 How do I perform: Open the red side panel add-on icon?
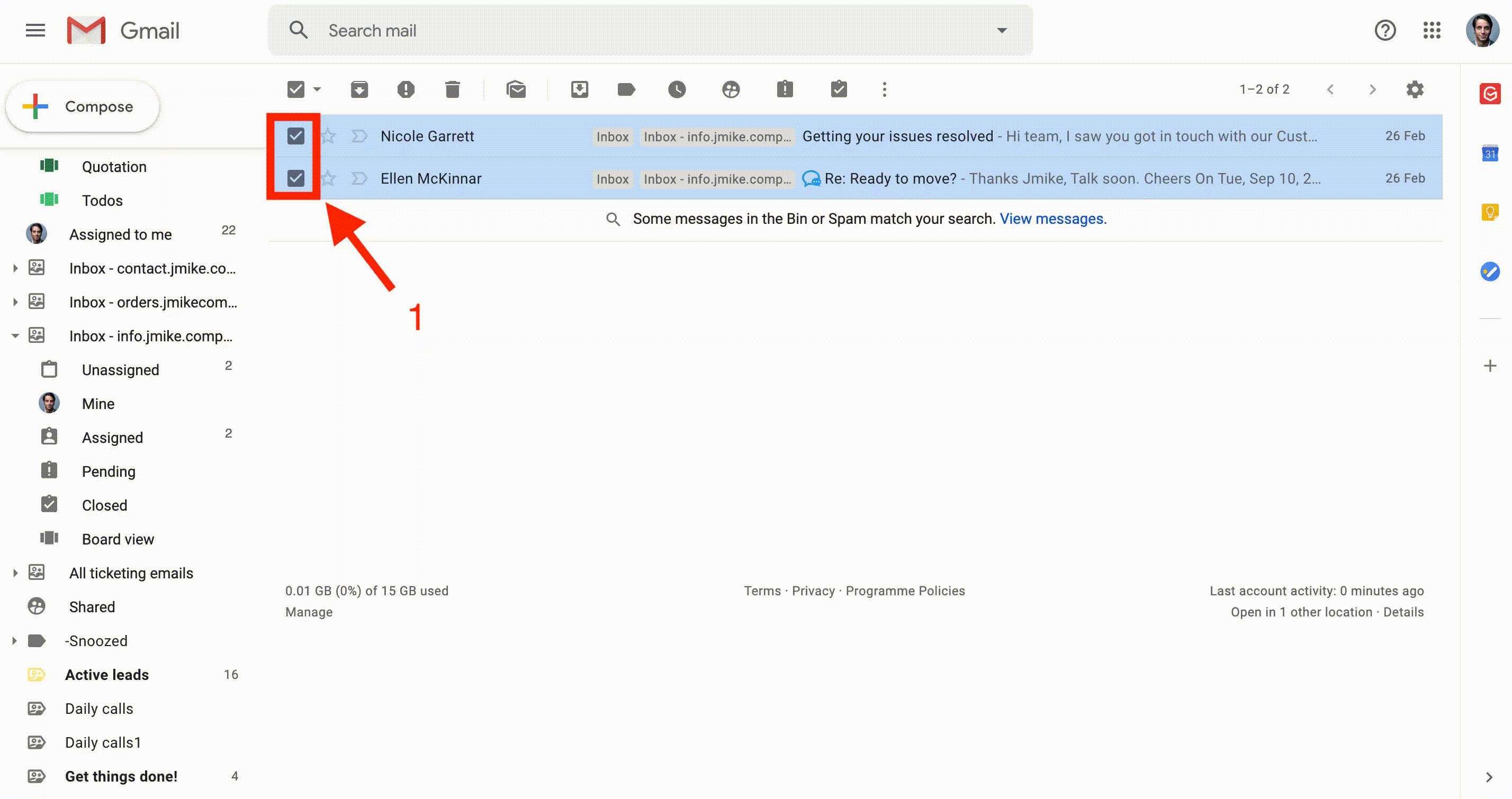click(x=1490, y=94)
